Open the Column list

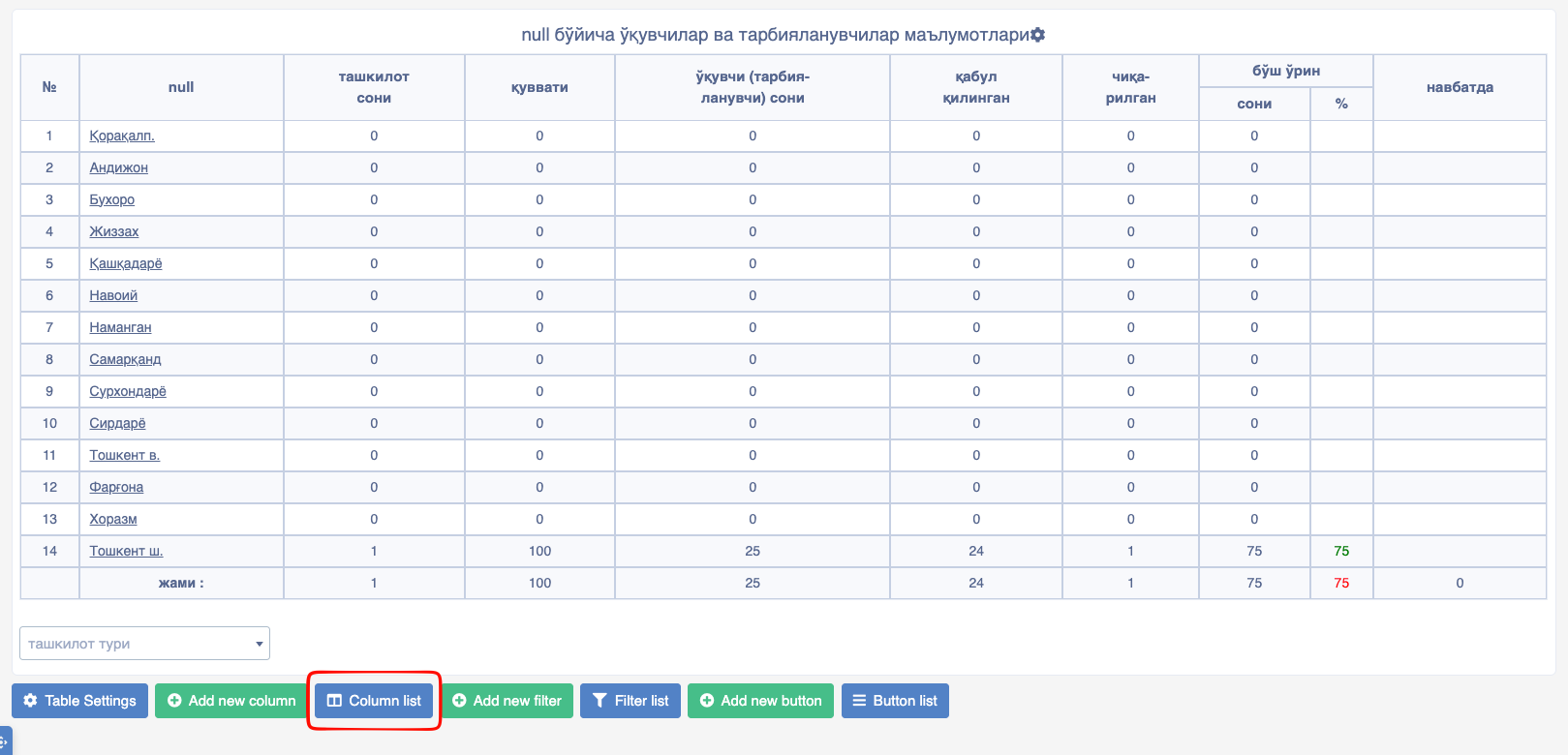374,701
